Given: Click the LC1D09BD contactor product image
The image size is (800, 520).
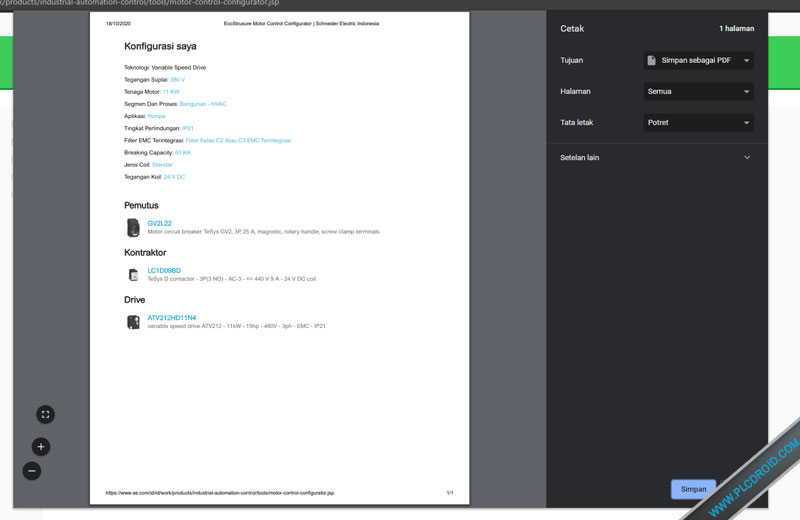Looking at the screenshot, I should (133, 275).
